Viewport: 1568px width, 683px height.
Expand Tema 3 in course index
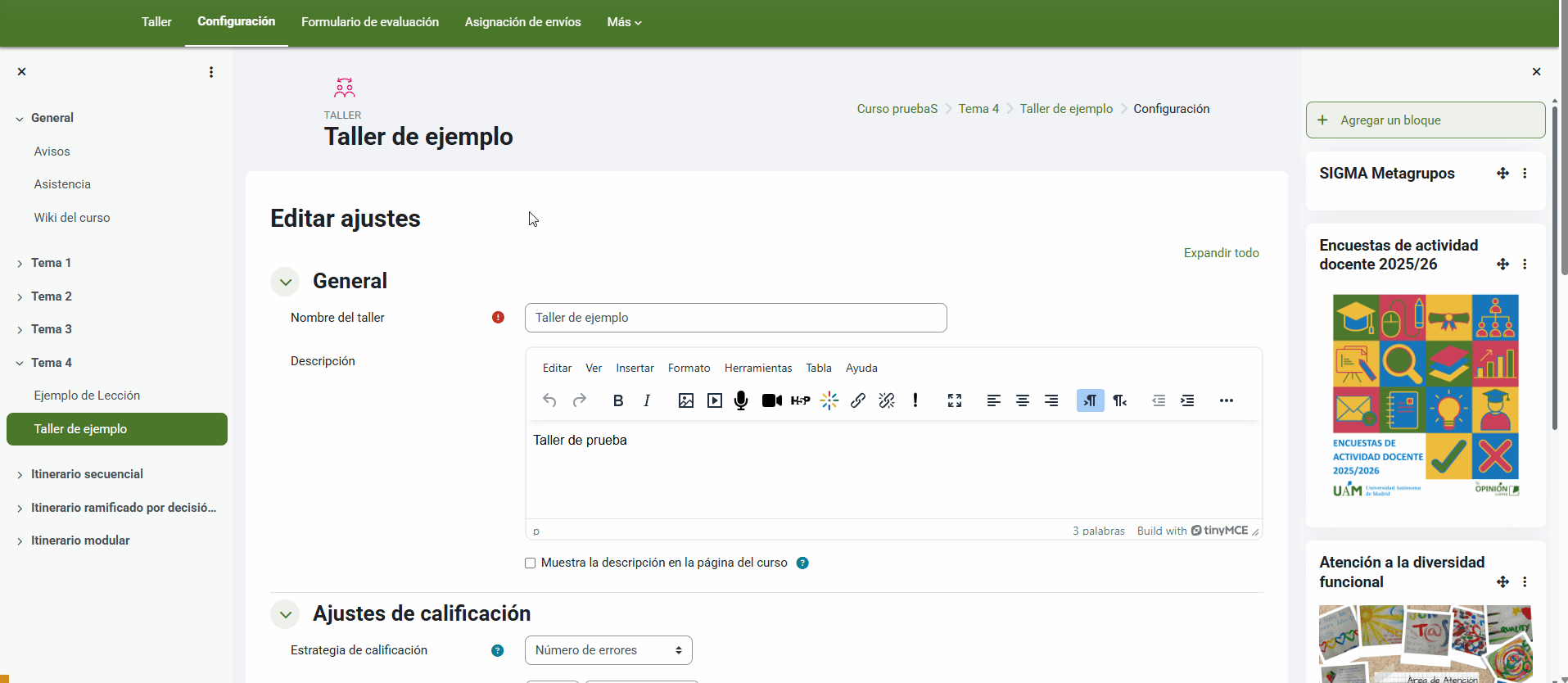(x=20, y=330)
